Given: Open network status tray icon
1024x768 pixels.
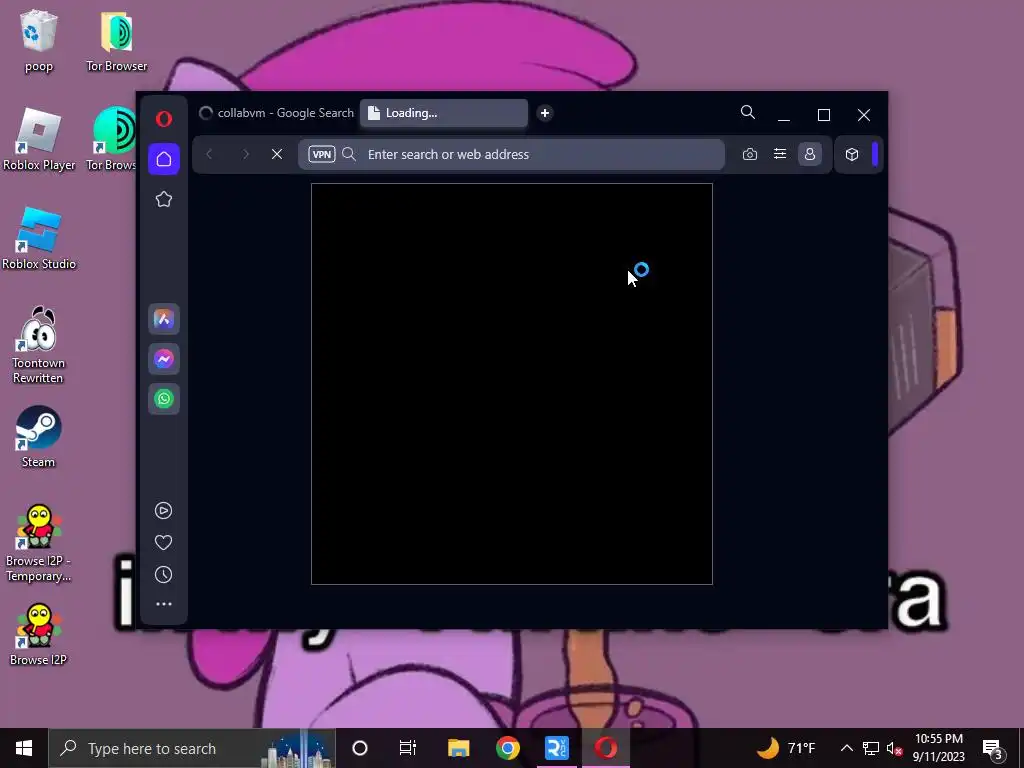Looking at the screenshot, I should tap(871, 748).
